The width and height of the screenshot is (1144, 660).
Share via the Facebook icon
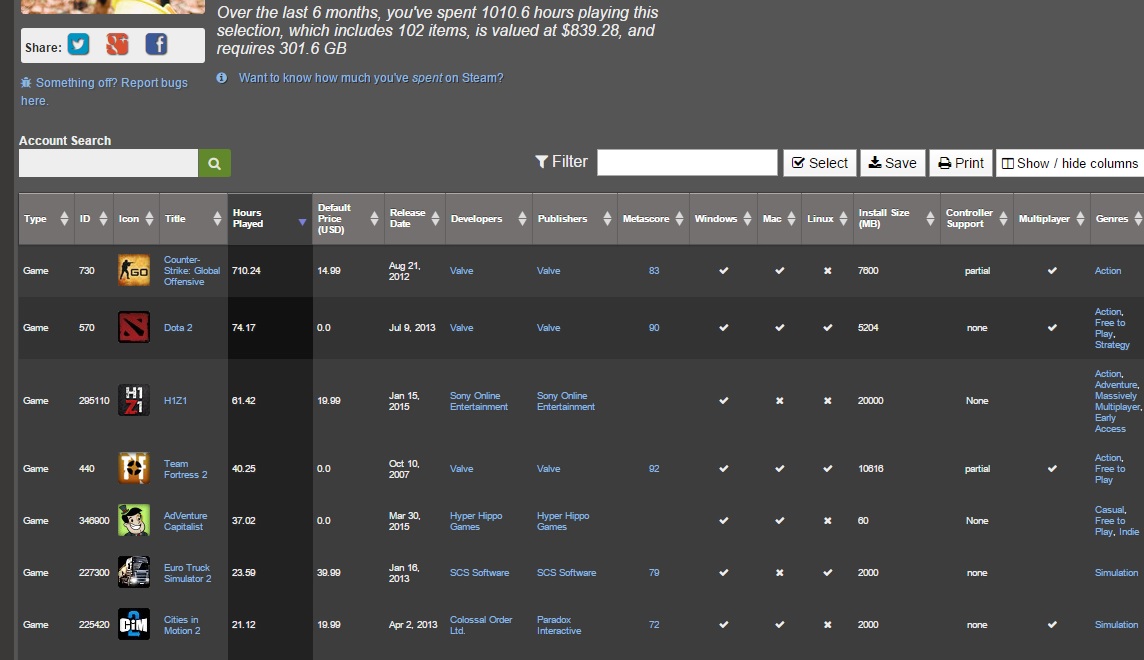coord(156,45)
